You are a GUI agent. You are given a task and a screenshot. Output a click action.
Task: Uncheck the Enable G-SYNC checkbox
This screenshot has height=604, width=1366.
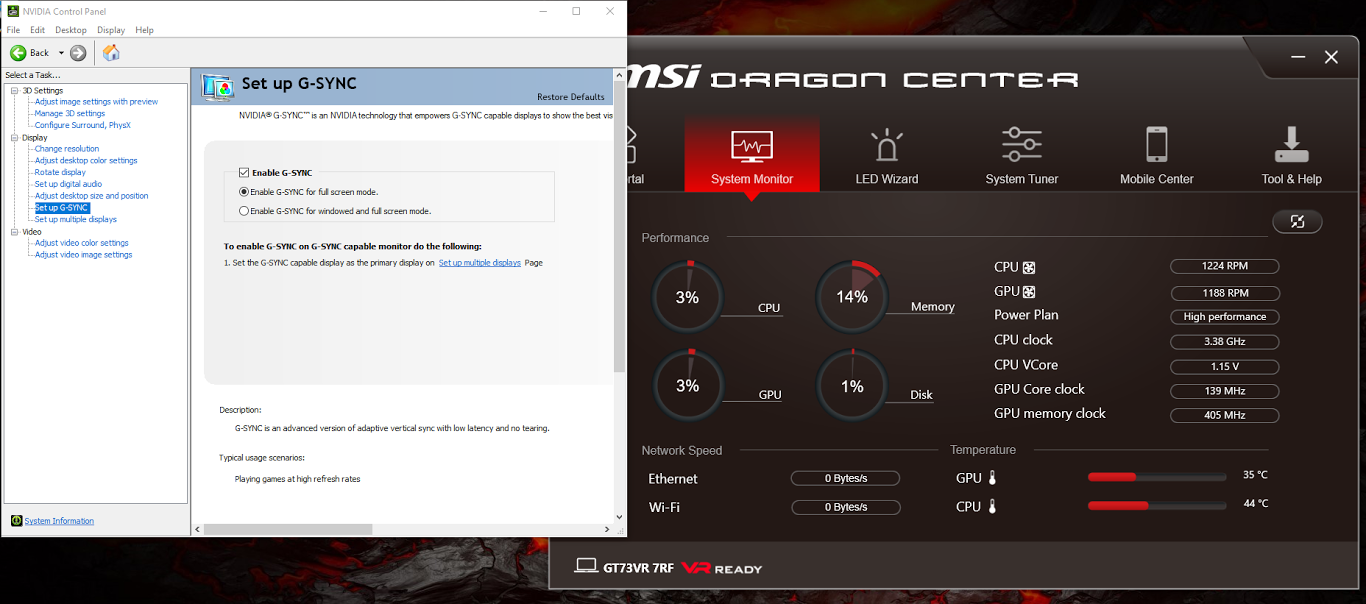coord(244,173)
